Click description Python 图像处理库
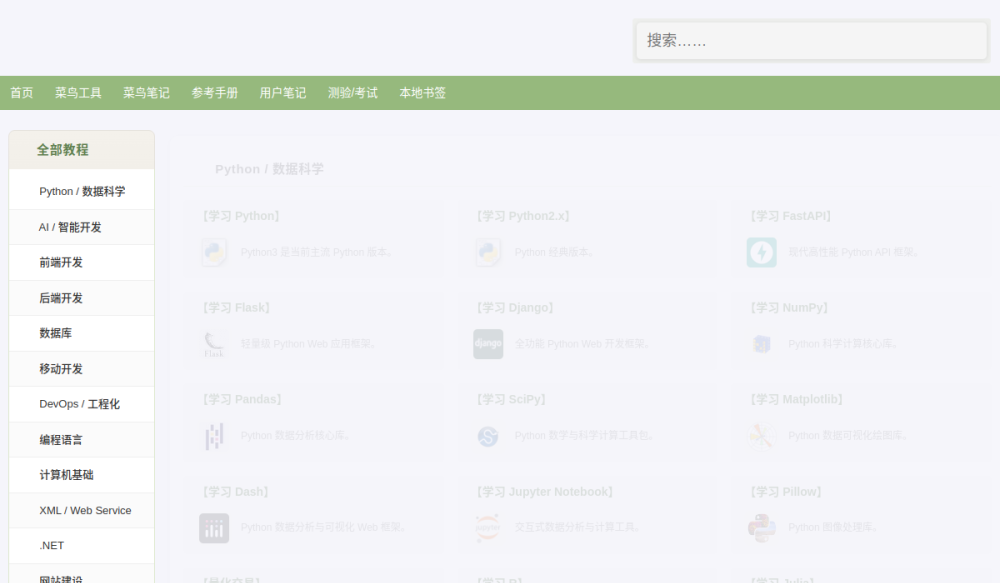Screen dimensions: 1000x583 tap(834, 528)
